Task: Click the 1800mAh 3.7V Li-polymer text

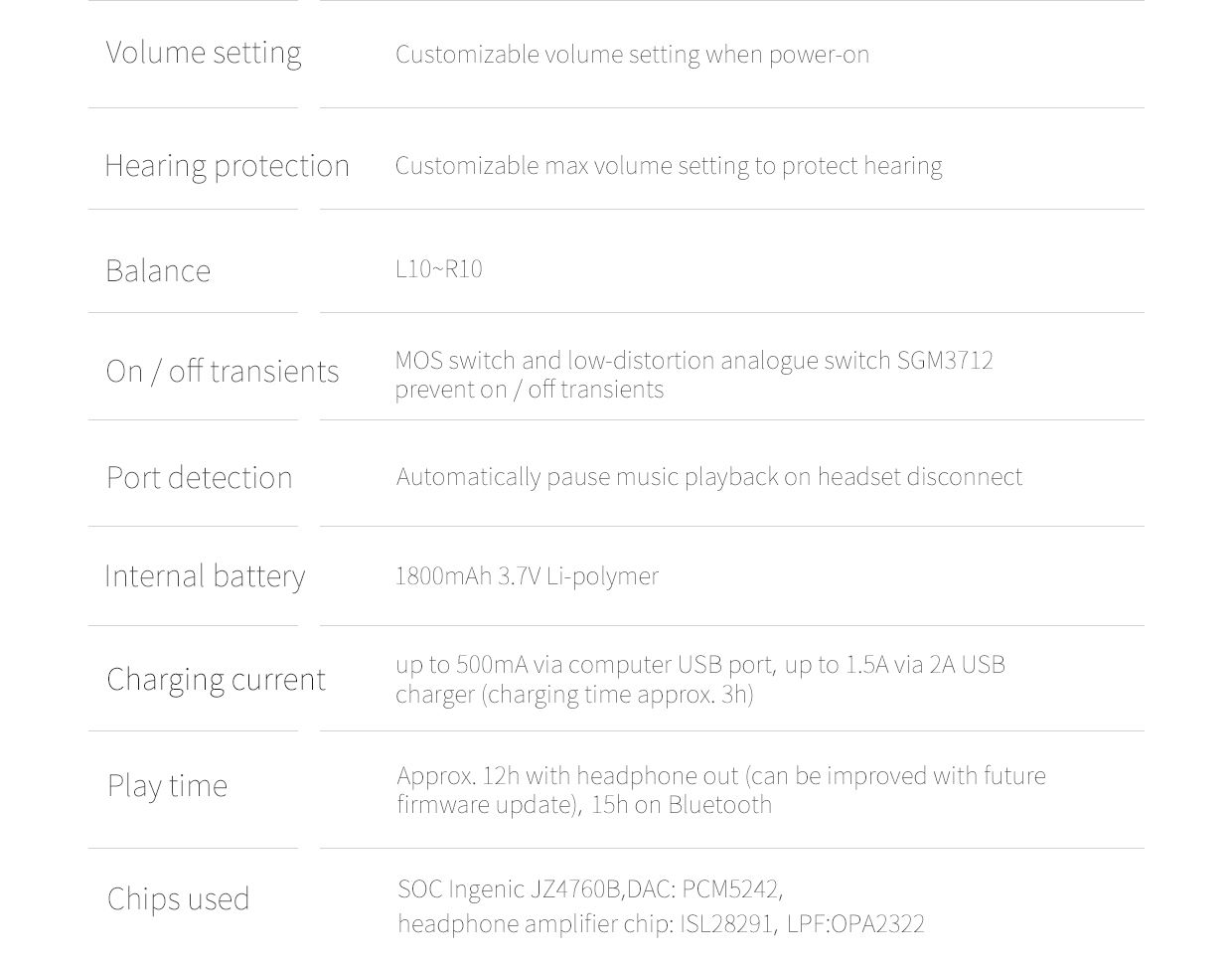Action: point(527,575)
